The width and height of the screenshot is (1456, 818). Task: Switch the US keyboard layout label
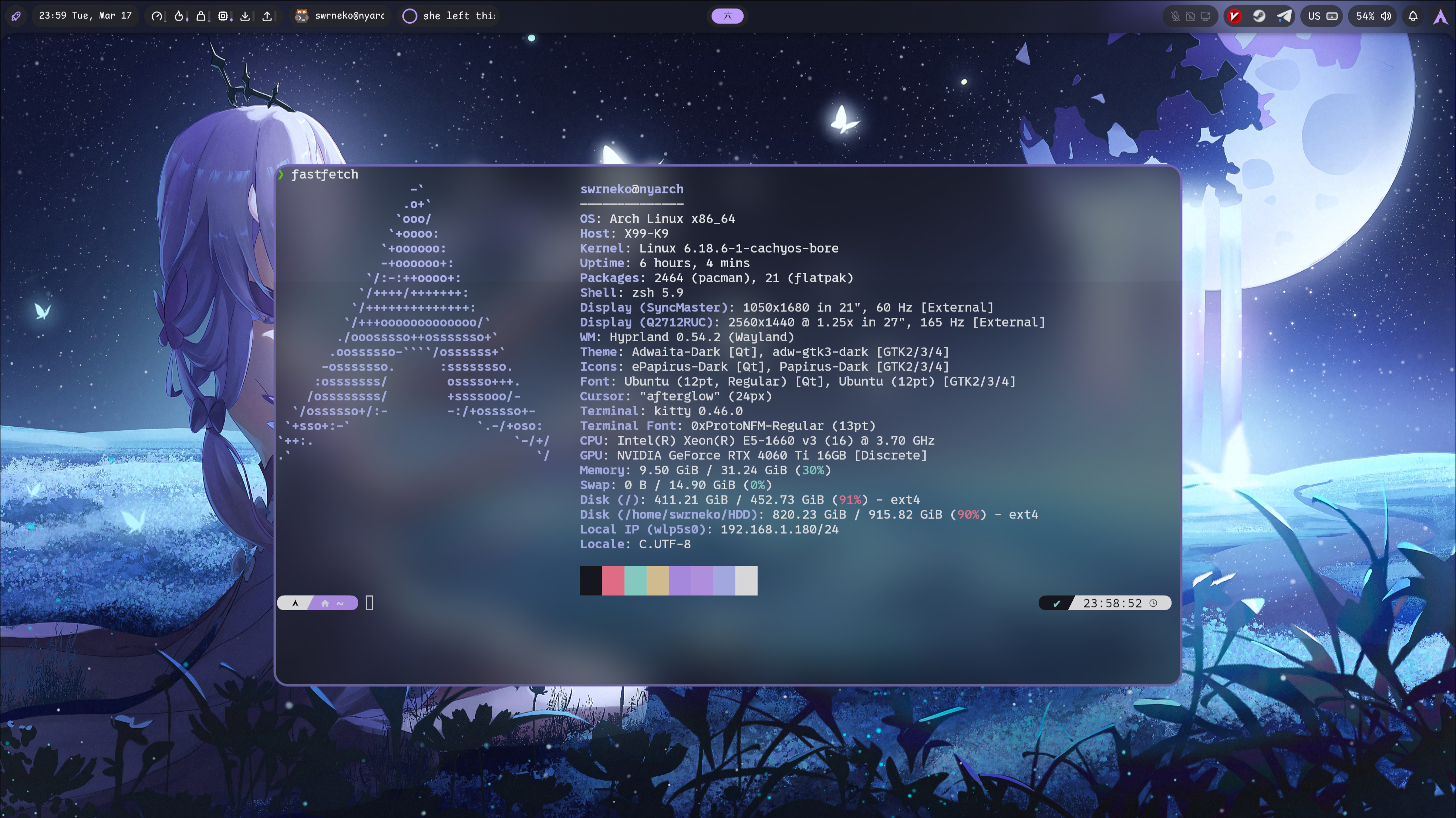pyautogui.click(x=1314, y=16)
